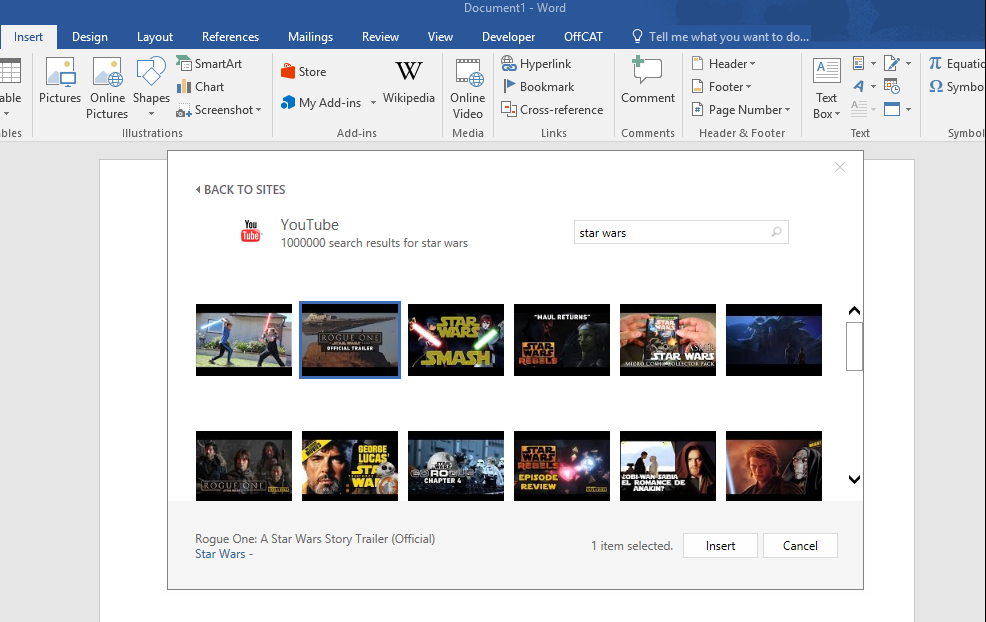Insert a Cross-reference
This screenshot has width=986, height=622.
point(551,110)
